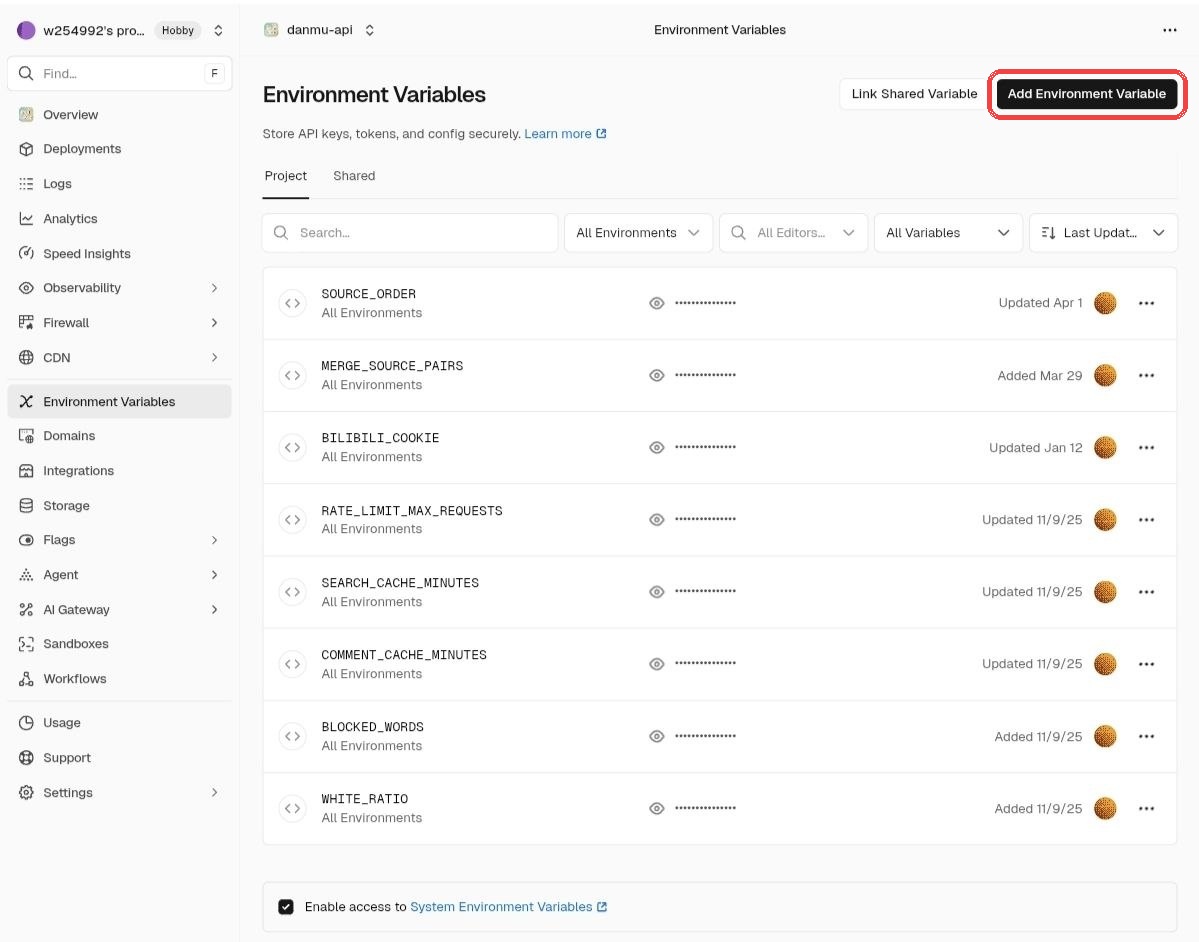Open the team switcher next to Hobby badge
1199x942 pixels.
tap(218, 31)
